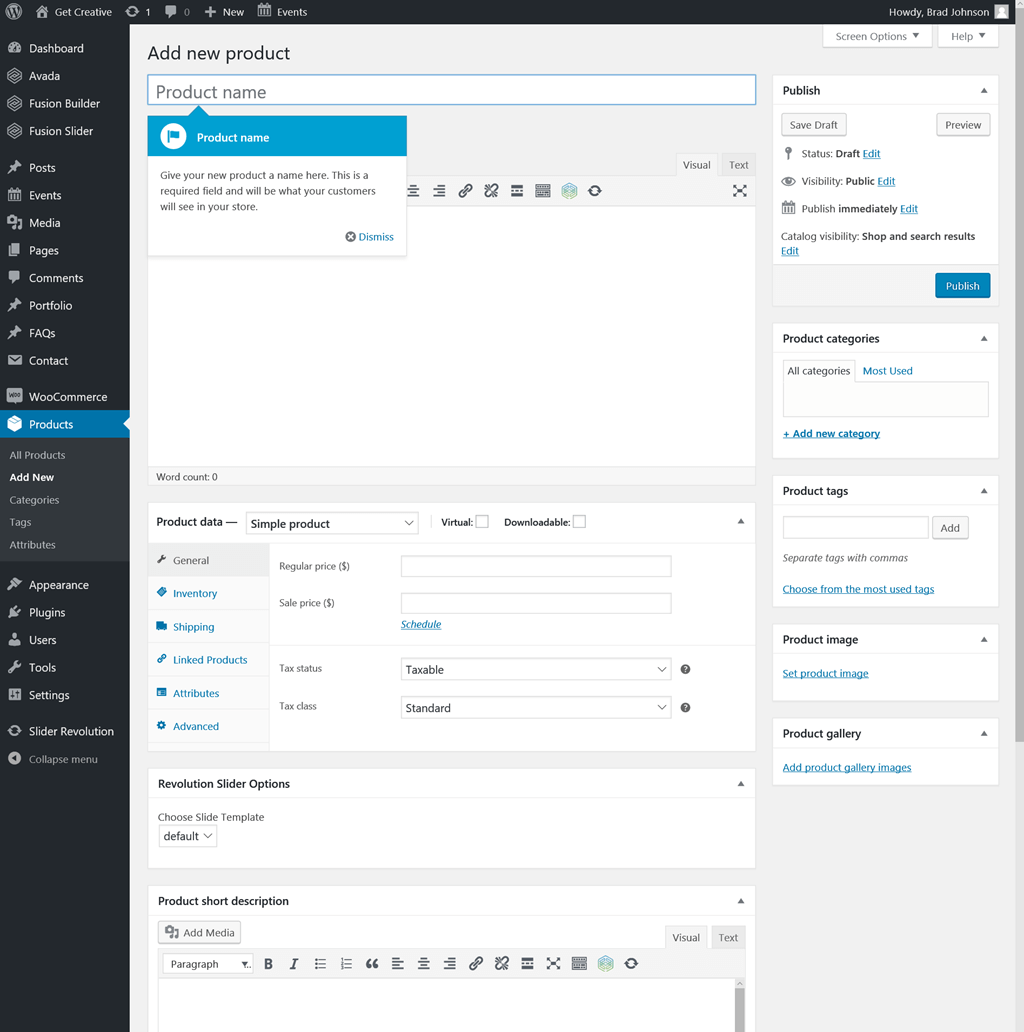Open the Simple product type dropdown
1024x1032 pixels.
pos(332,523)
